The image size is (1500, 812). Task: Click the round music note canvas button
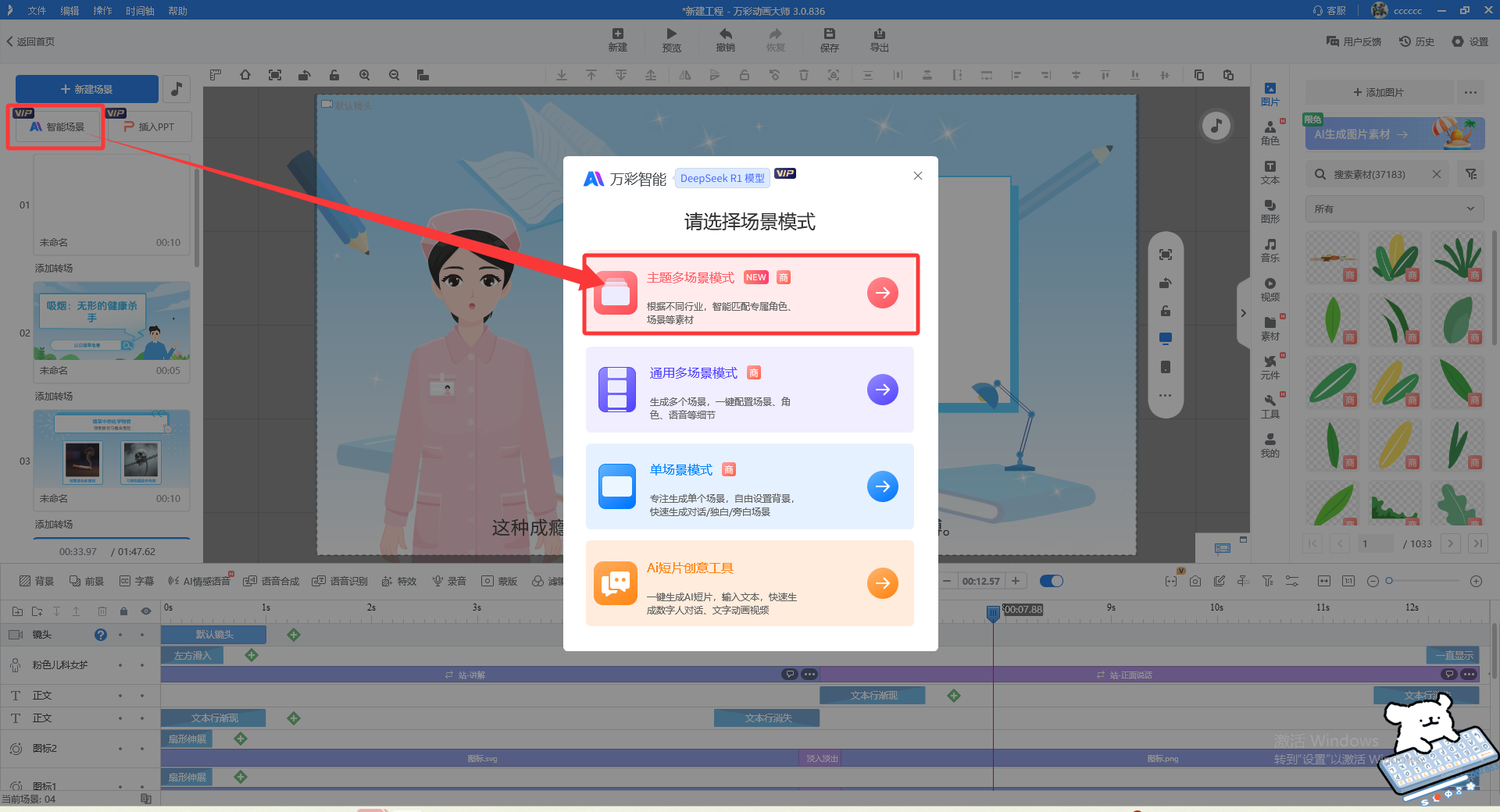[x=1216, y=126]
